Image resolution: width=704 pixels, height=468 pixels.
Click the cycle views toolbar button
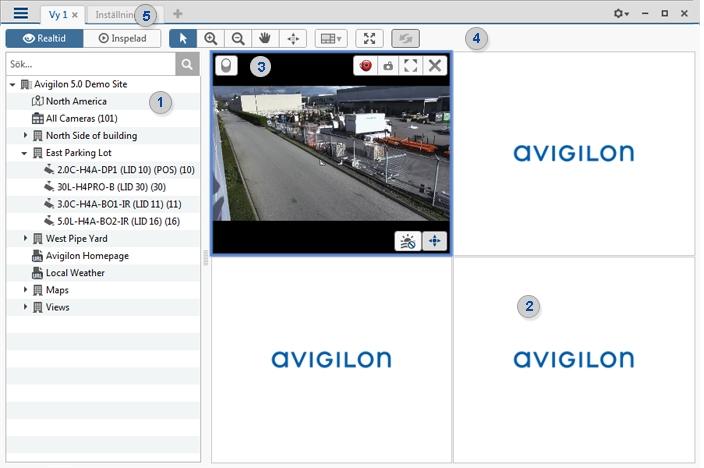[405, 39]
